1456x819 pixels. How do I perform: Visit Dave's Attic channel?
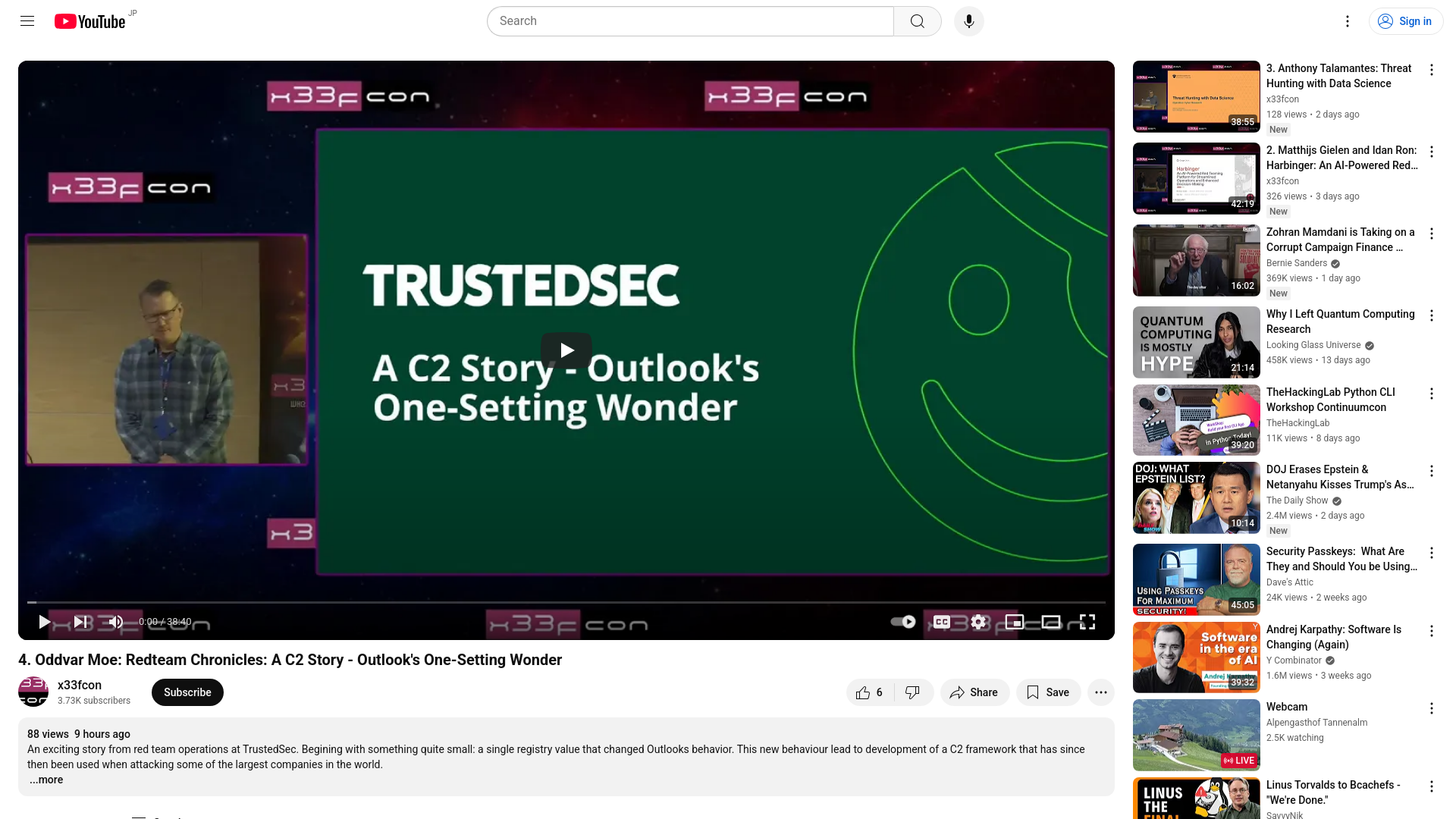pos(1290,582)
